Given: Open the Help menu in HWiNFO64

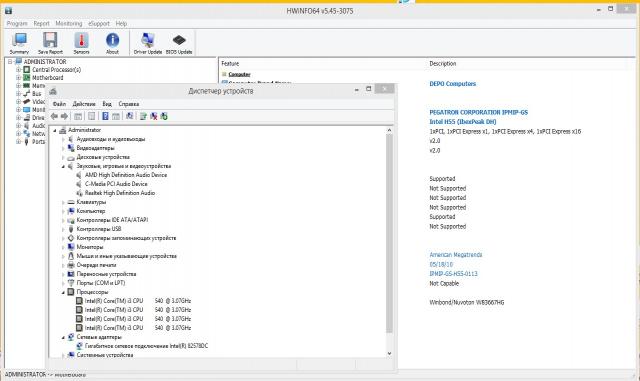Looking at the screenshot, I should [x=121, y=24].
